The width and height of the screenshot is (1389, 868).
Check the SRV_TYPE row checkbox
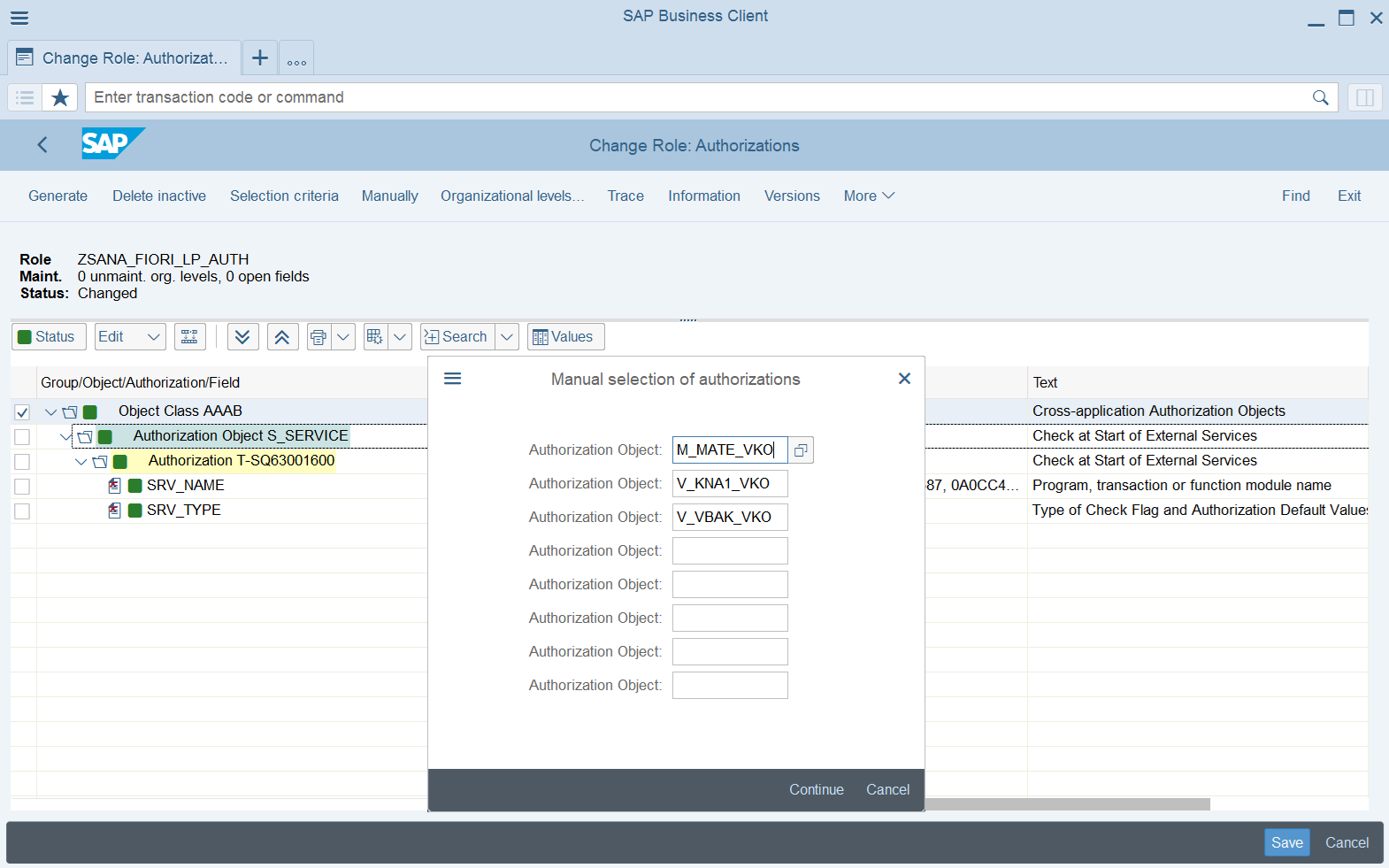click(22, 511)
